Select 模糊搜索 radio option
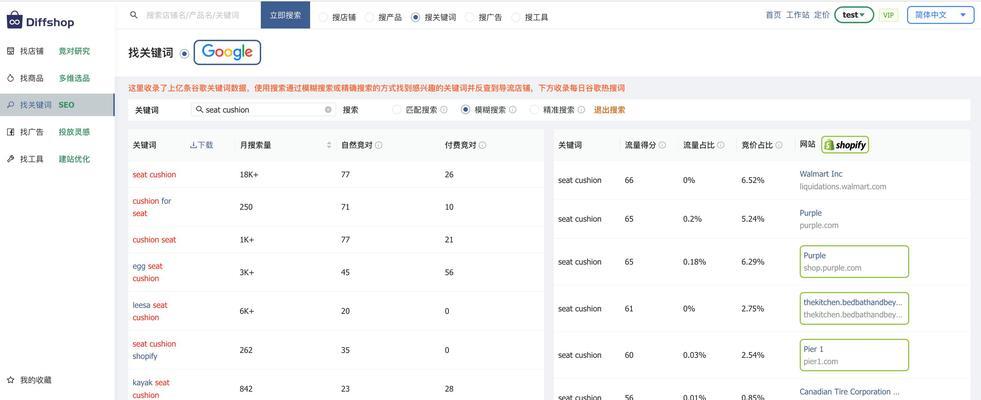 [x=465, y=110]
